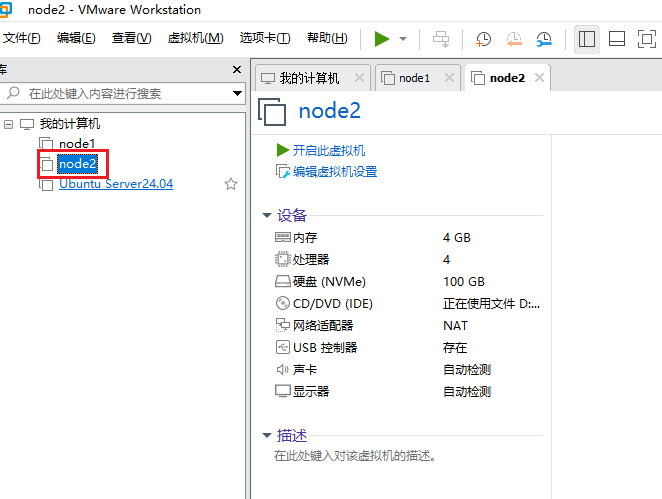Open the 编辑(E) menu
Viewport: 662px width, 499px height.
click(x=76, y=38)
